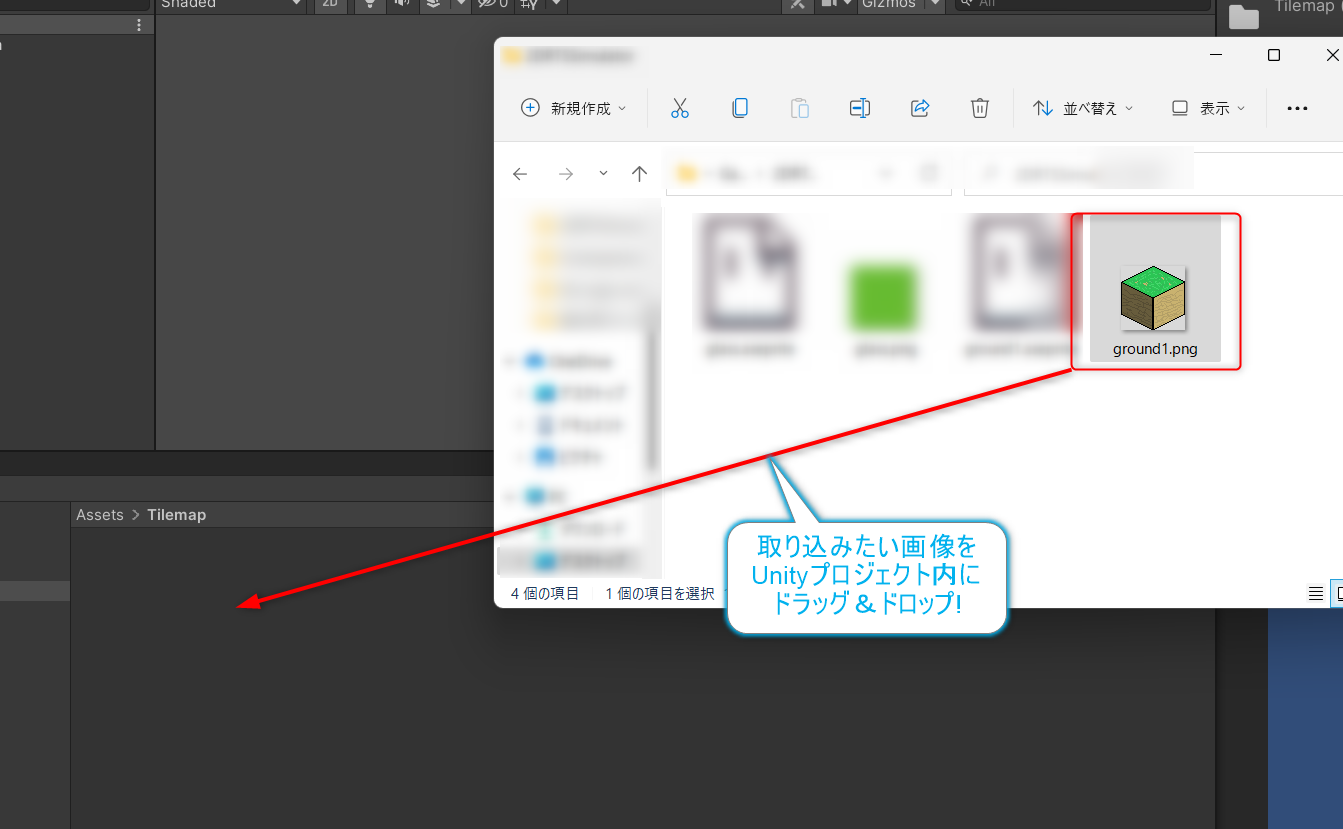
Task: Select the ground1.png thumbnail
Action: coord(1154,296)
